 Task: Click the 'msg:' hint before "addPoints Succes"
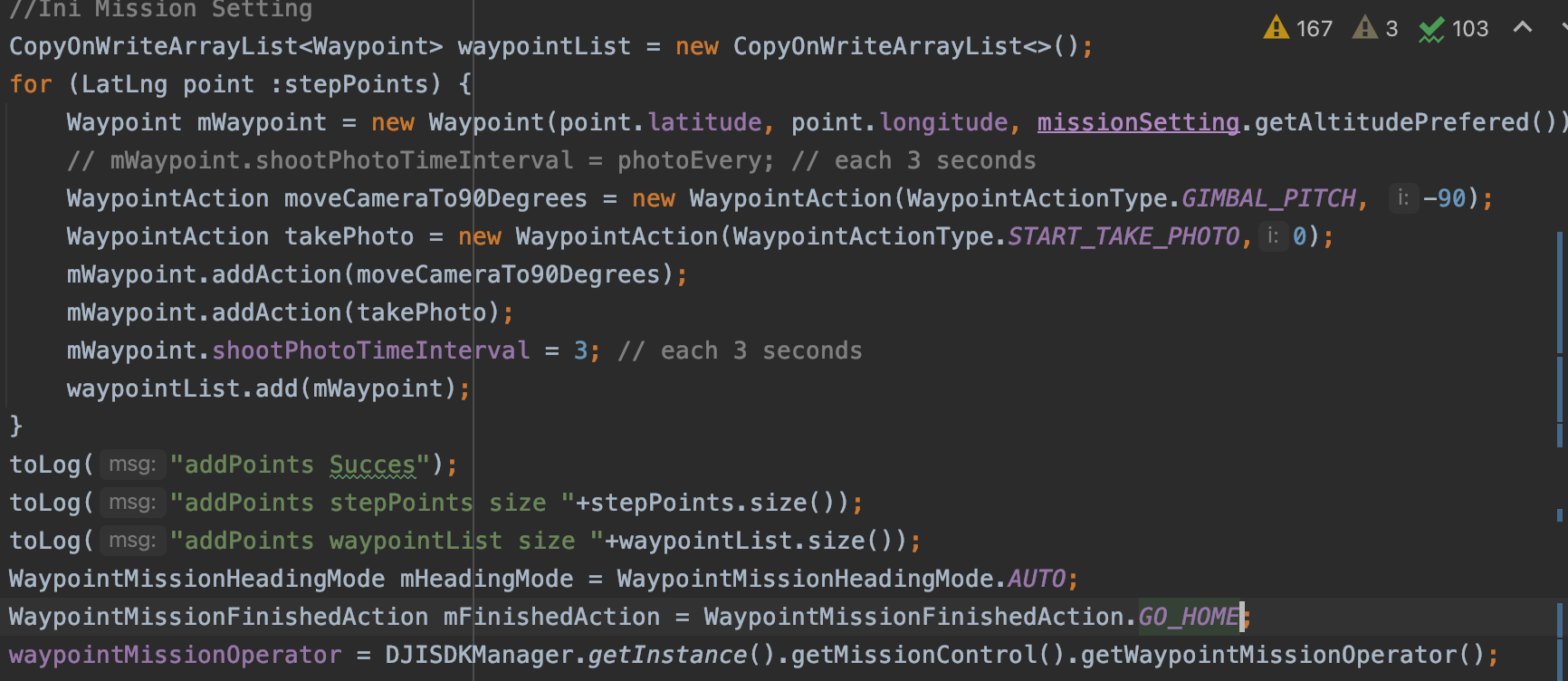pos(132,465)
